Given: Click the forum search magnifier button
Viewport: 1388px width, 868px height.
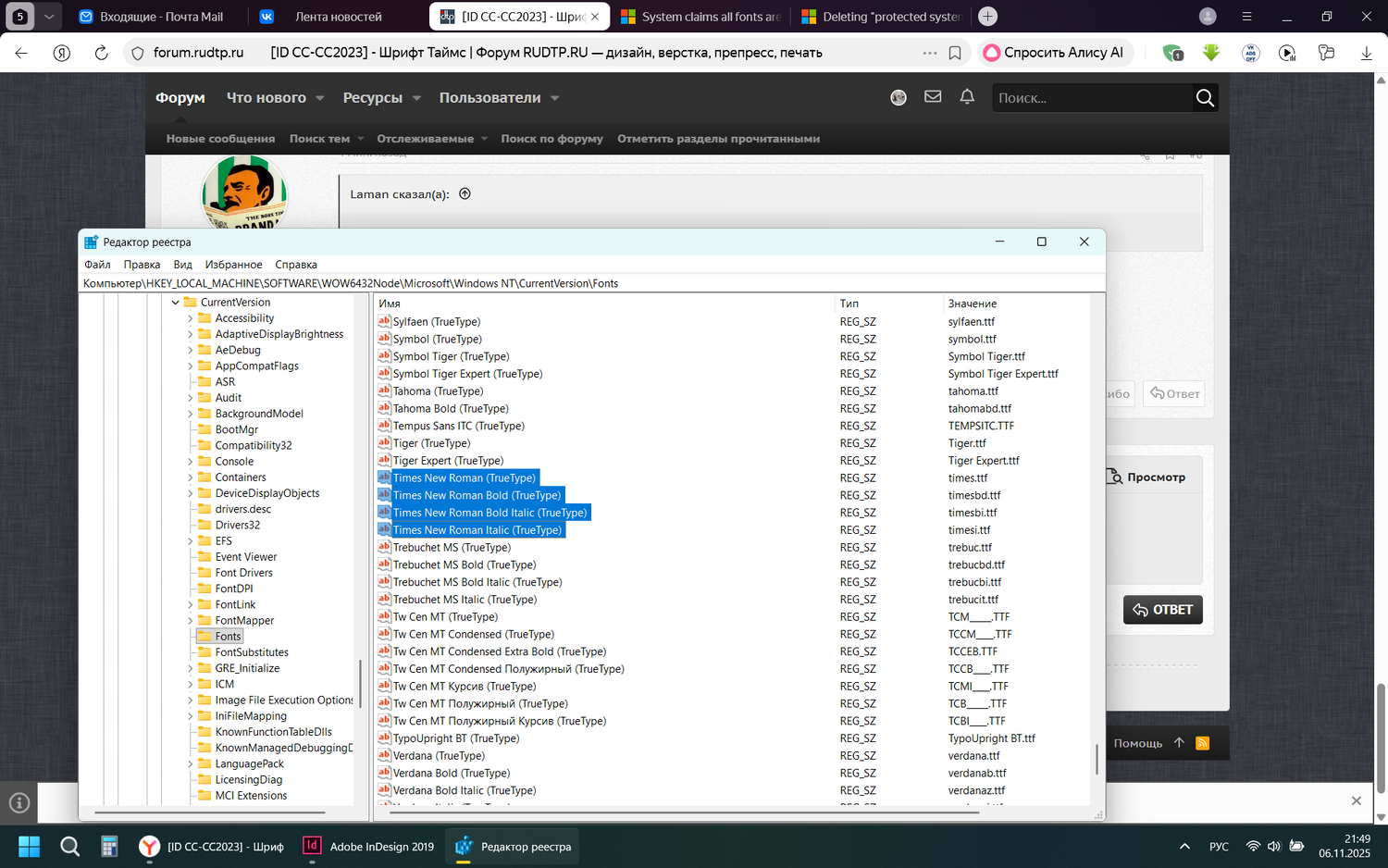Looking at the screenshot, I should coord(1205,97).
